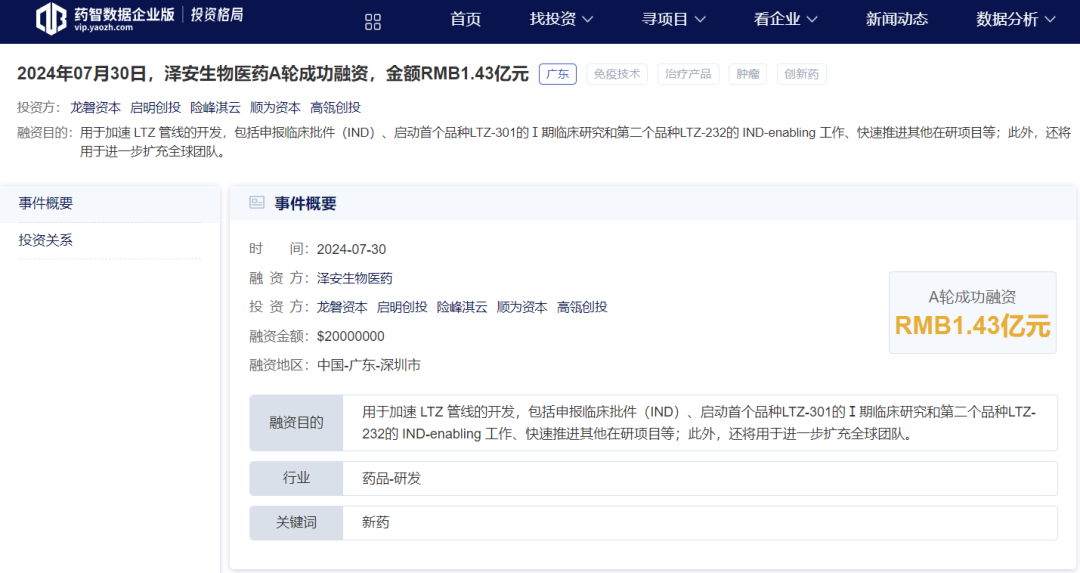This screenshot has width=1080, height=573.
Task: Click 高瓴创投 in the event summary panel
Action: point(582,307)
